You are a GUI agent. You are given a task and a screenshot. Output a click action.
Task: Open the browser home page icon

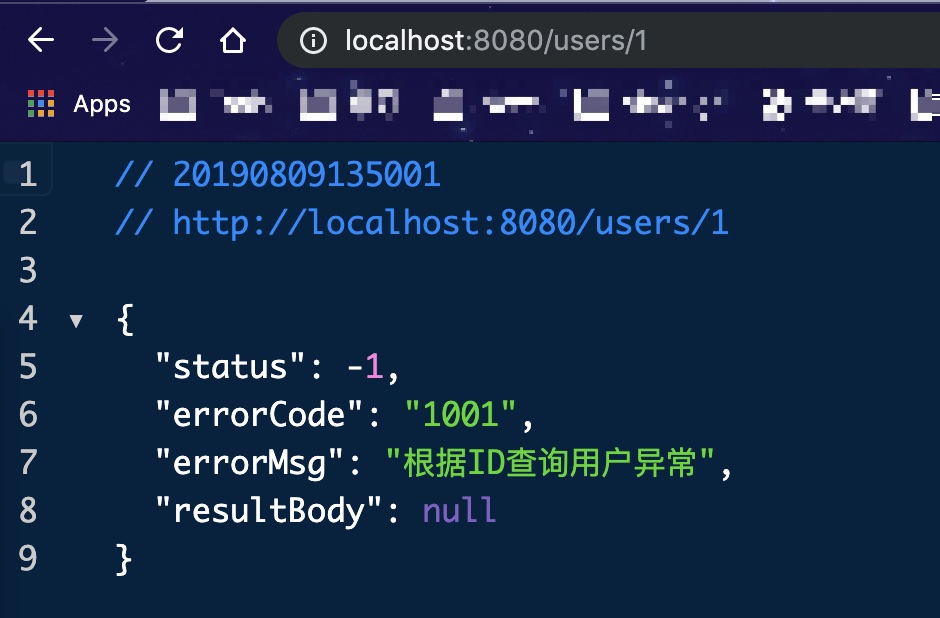point(232,40)
